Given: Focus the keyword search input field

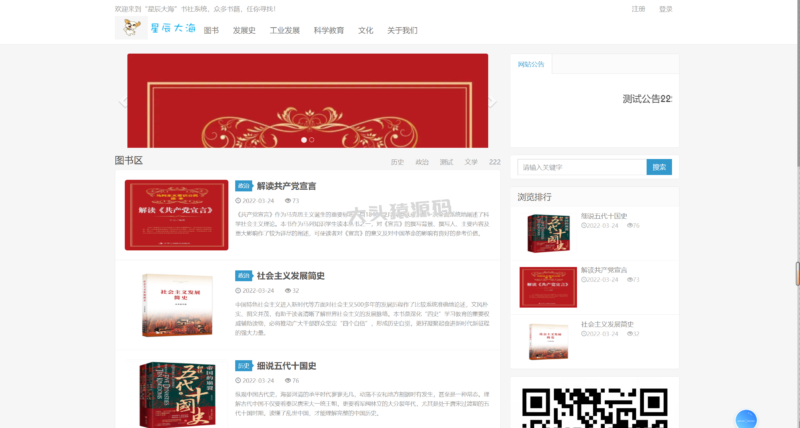Looking at the screenshot, I should 580,167.
